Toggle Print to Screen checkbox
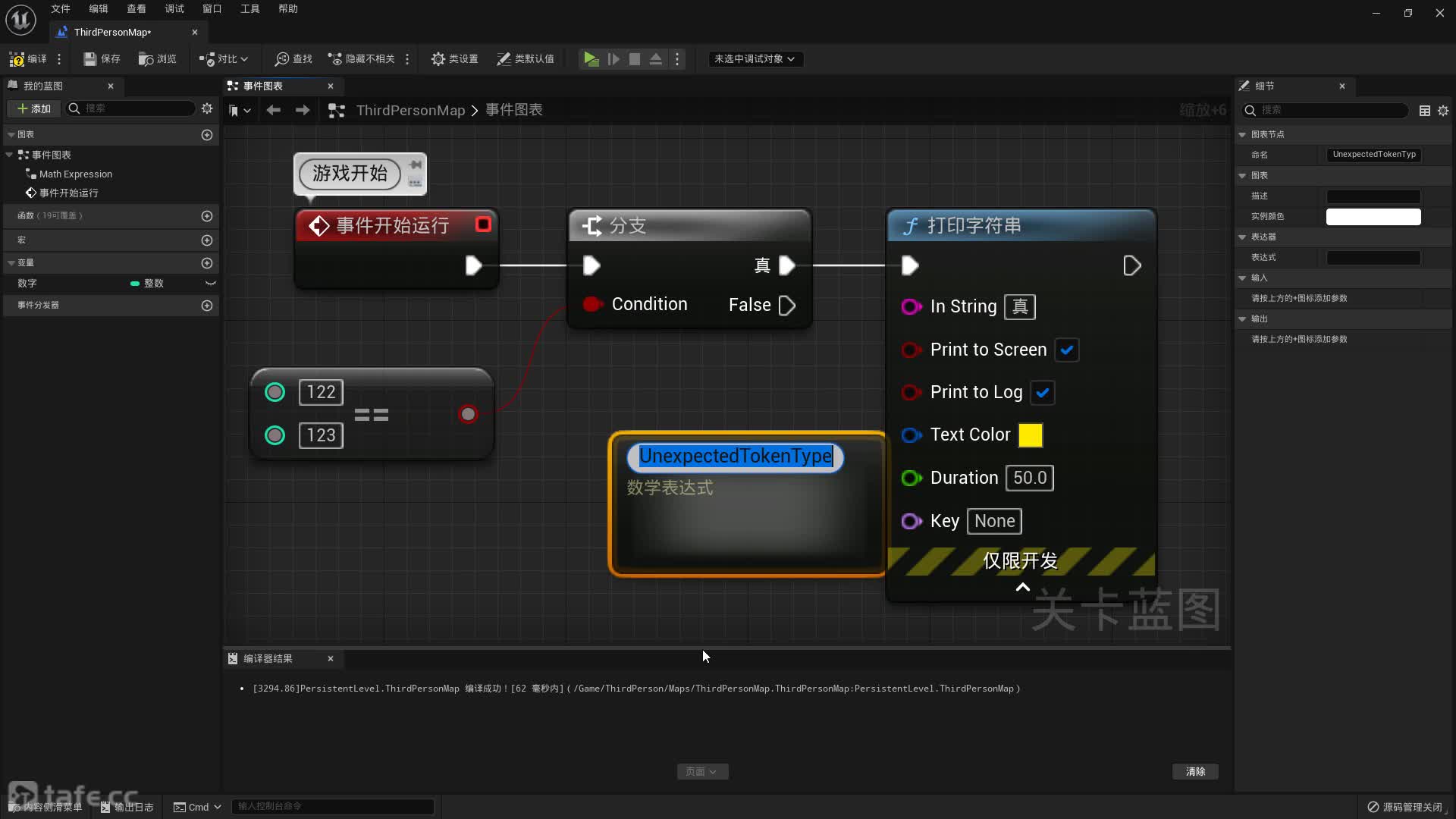Image resolution: width=1456 pixels, height=819 pixels. [1067, 350]
